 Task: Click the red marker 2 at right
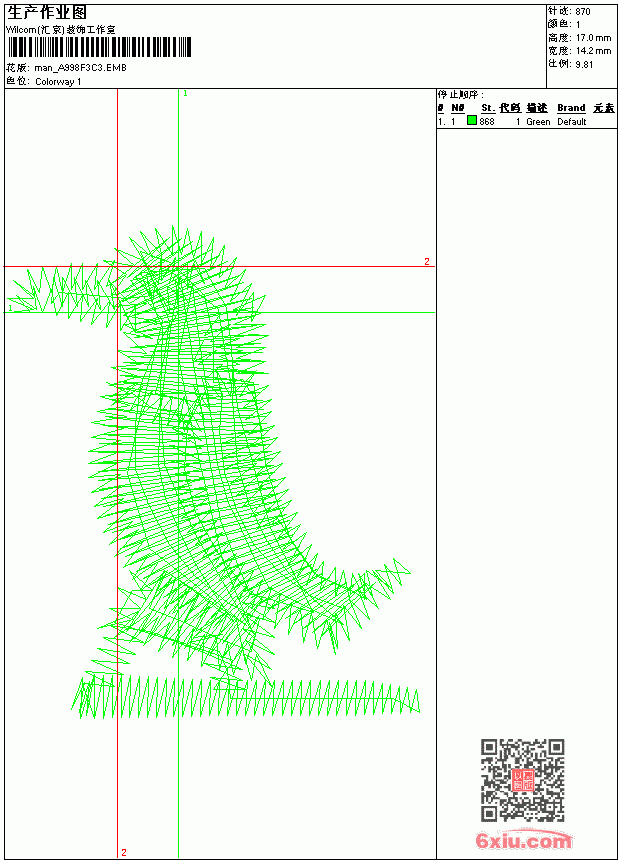coord(427,262)
